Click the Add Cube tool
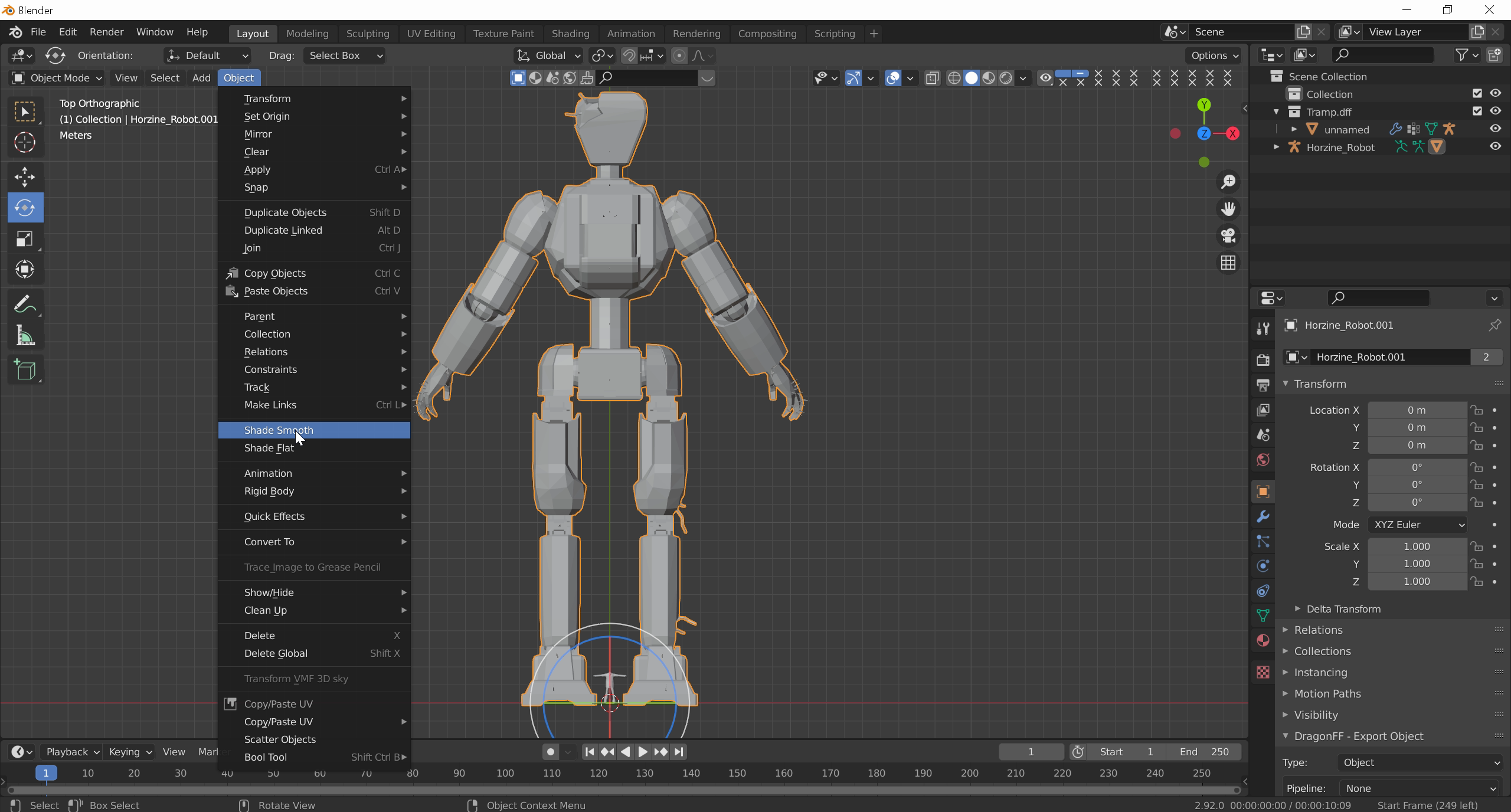The image size is (1511, 812). click(25, 371)
